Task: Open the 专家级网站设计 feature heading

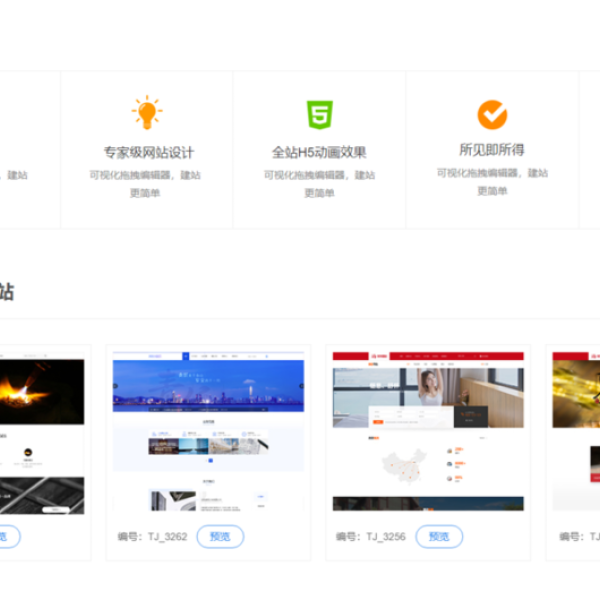Action: pyautogui.click(x=149, y=152)
